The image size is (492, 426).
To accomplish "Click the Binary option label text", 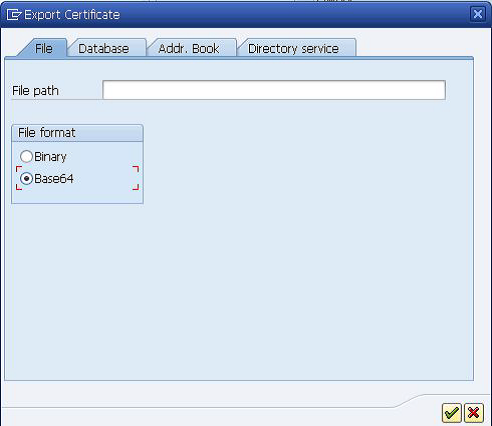I will point(50,157).
